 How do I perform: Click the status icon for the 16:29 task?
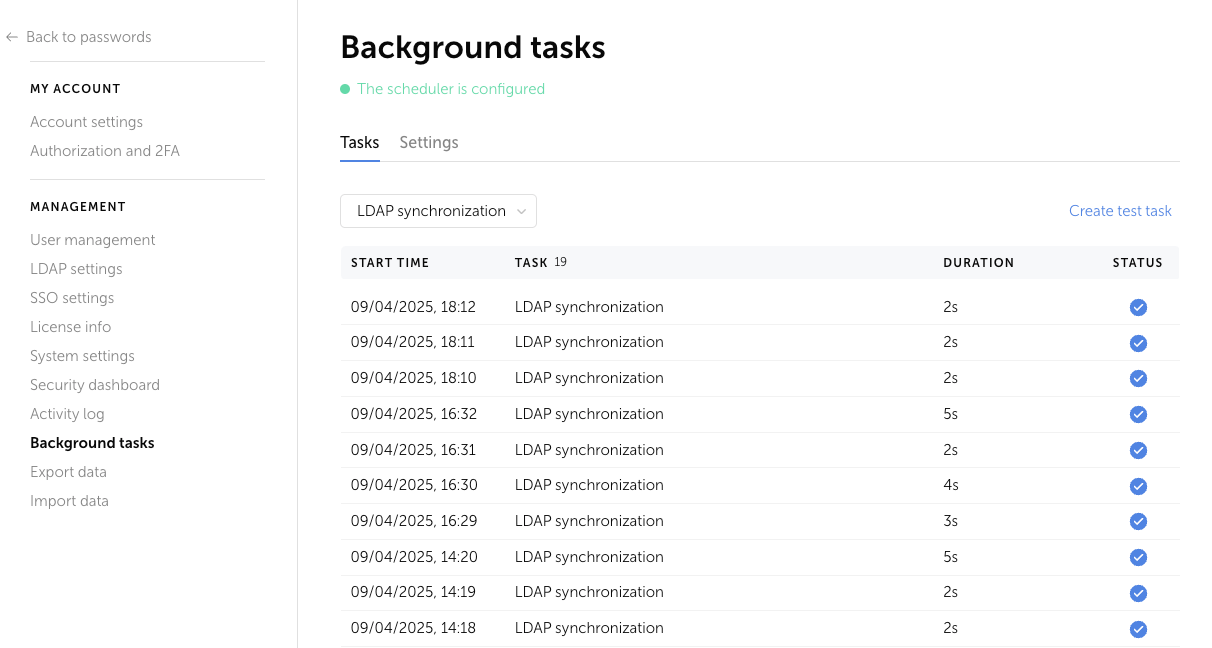click(1138, 521)
